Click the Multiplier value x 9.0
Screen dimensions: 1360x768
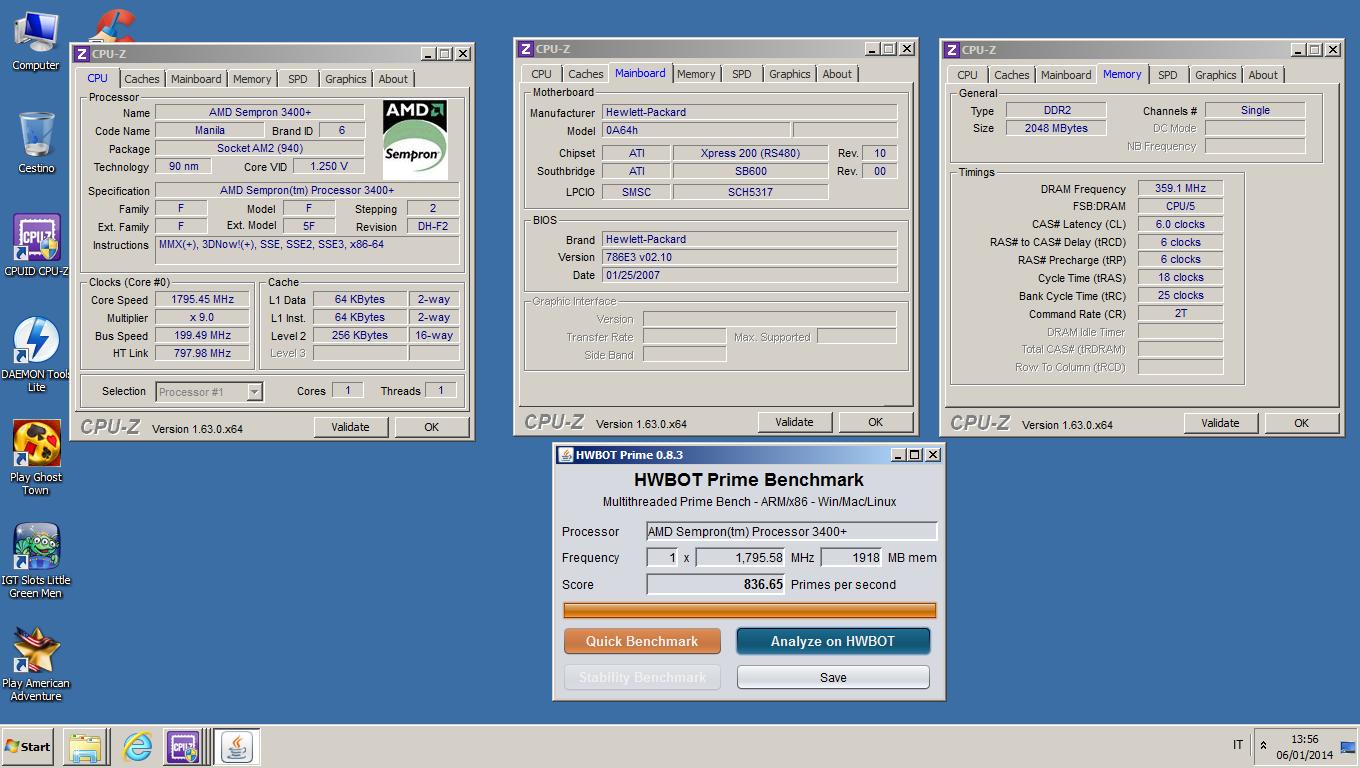tap(204, 318)
